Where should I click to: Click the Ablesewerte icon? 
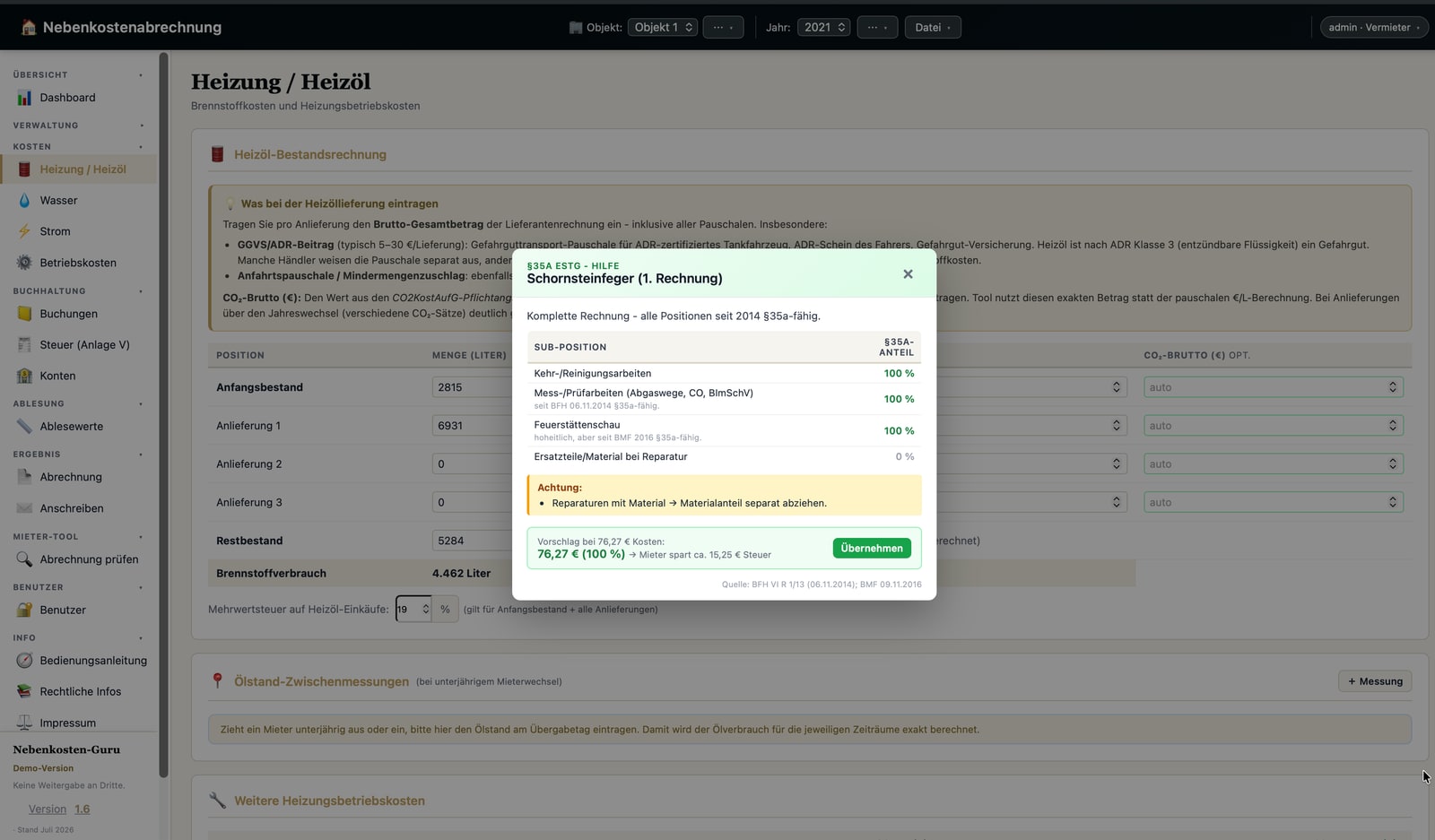click(24, 427)
